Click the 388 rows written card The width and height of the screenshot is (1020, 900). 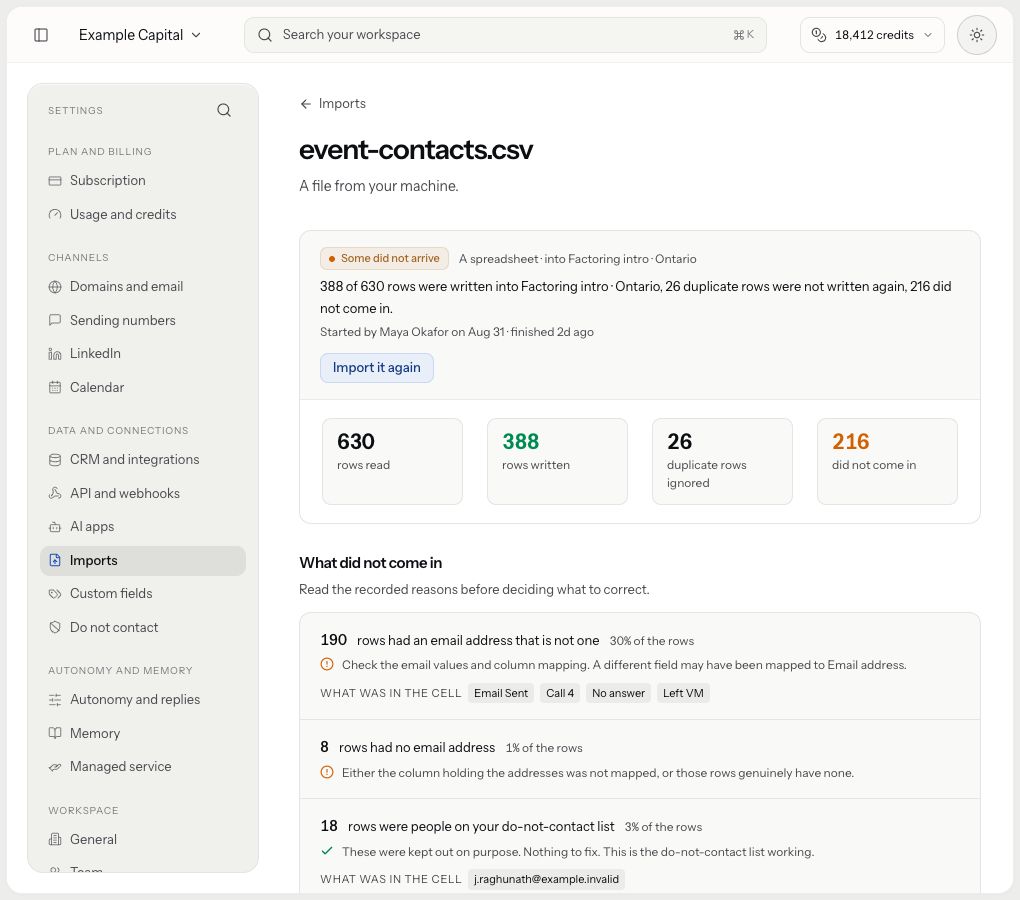coord(557,461)
